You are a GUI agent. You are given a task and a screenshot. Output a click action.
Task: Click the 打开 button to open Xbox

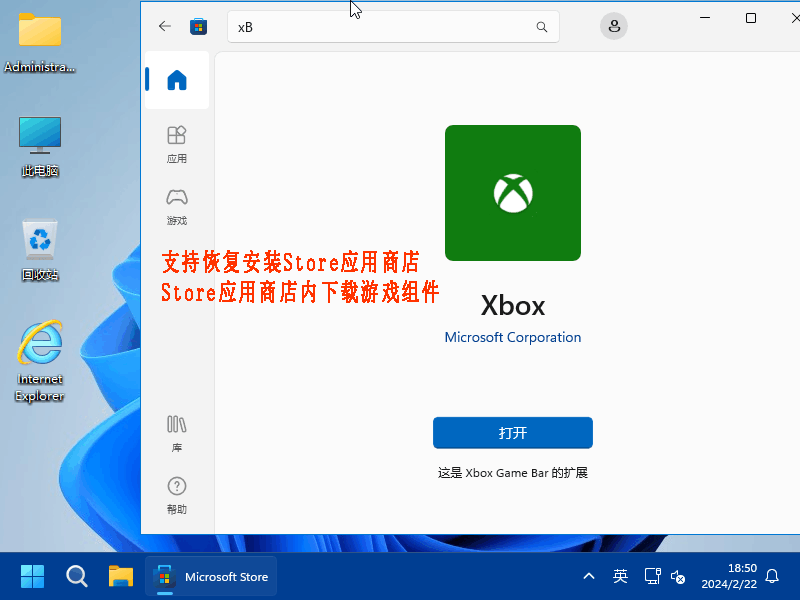pos(513,433)
